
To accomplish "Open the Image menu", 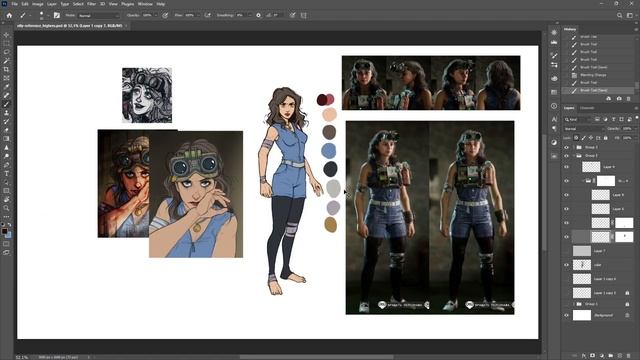I will (38, 4).
